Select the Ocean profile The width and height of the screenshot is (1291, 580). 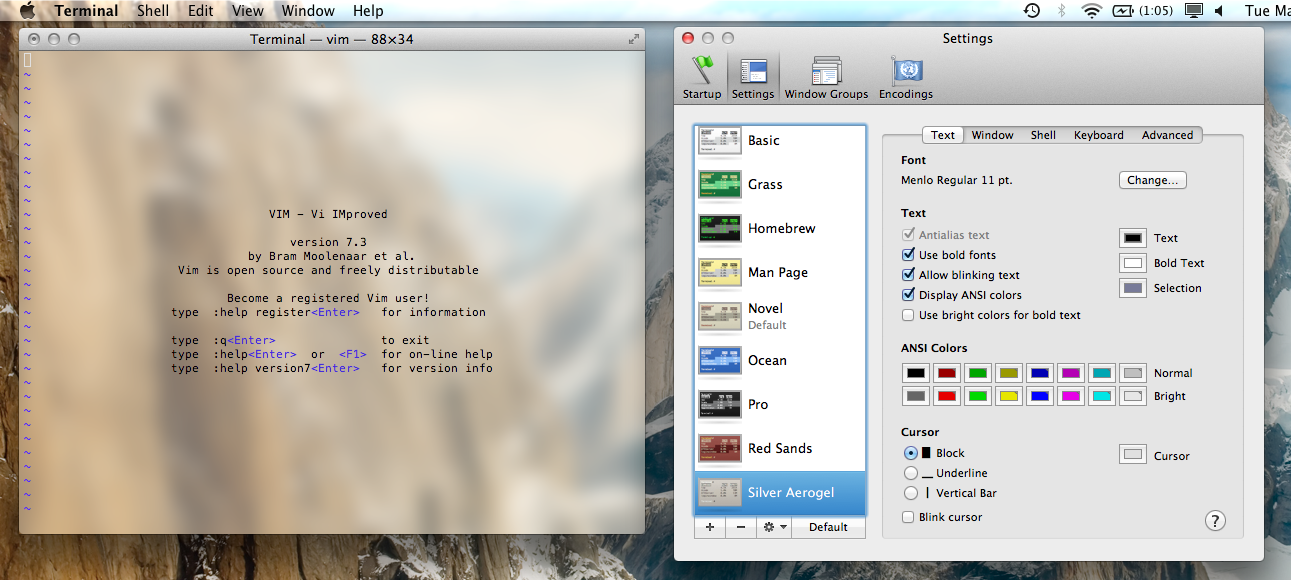[780, 361]
